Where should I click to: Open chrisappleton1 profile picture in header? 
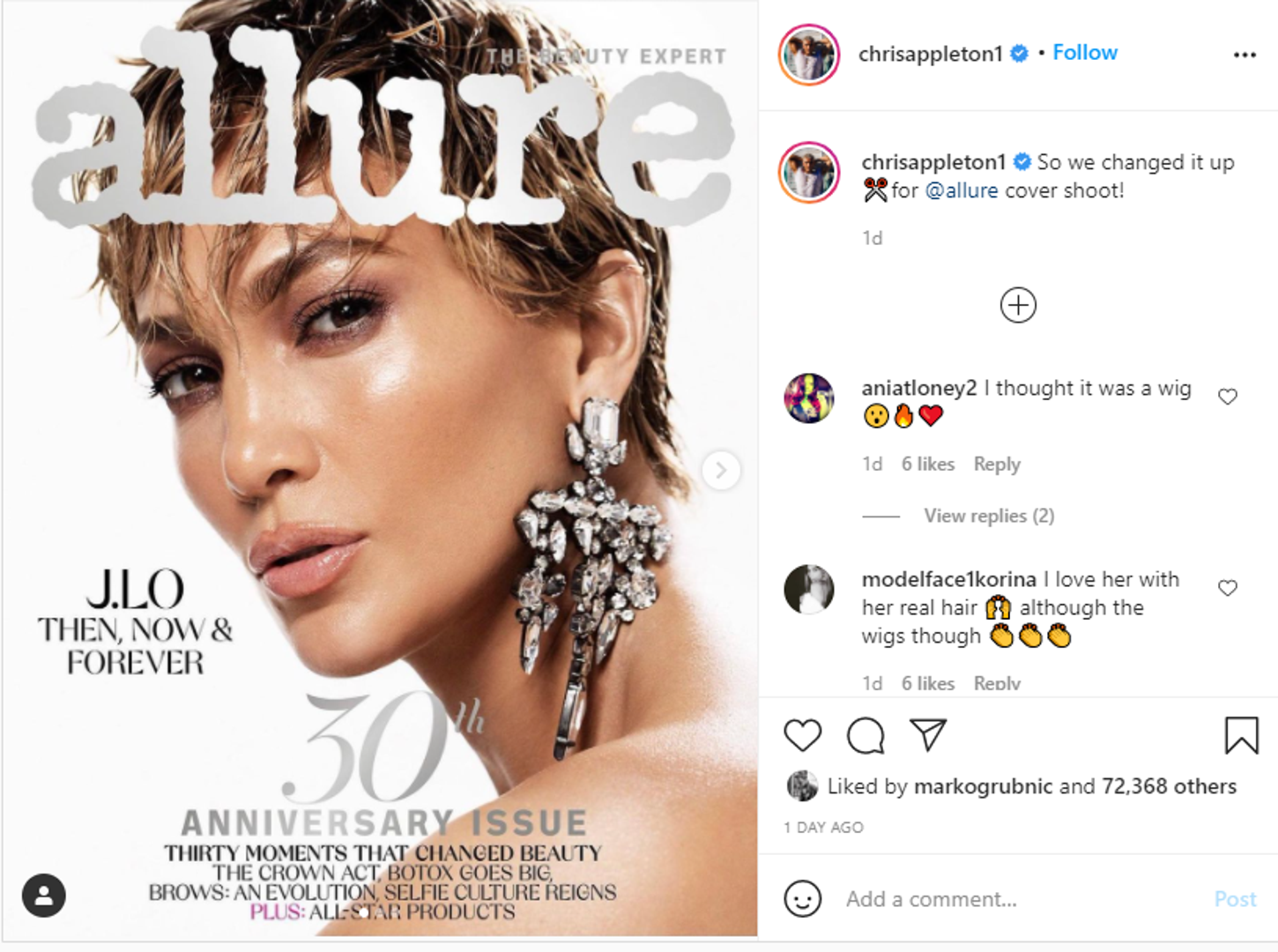[808, 55]
